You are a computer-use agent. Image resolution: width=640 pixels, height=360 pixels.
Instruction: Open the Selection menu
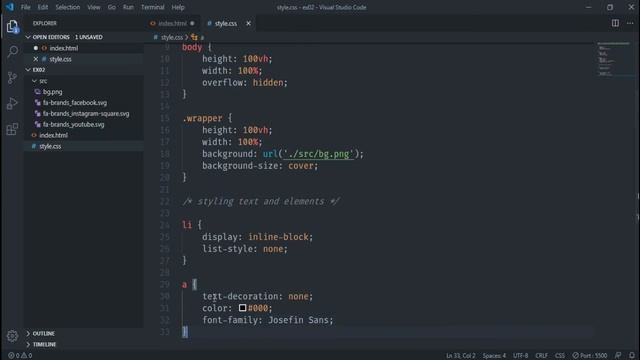pyautogui.click(x=68, y=7)
